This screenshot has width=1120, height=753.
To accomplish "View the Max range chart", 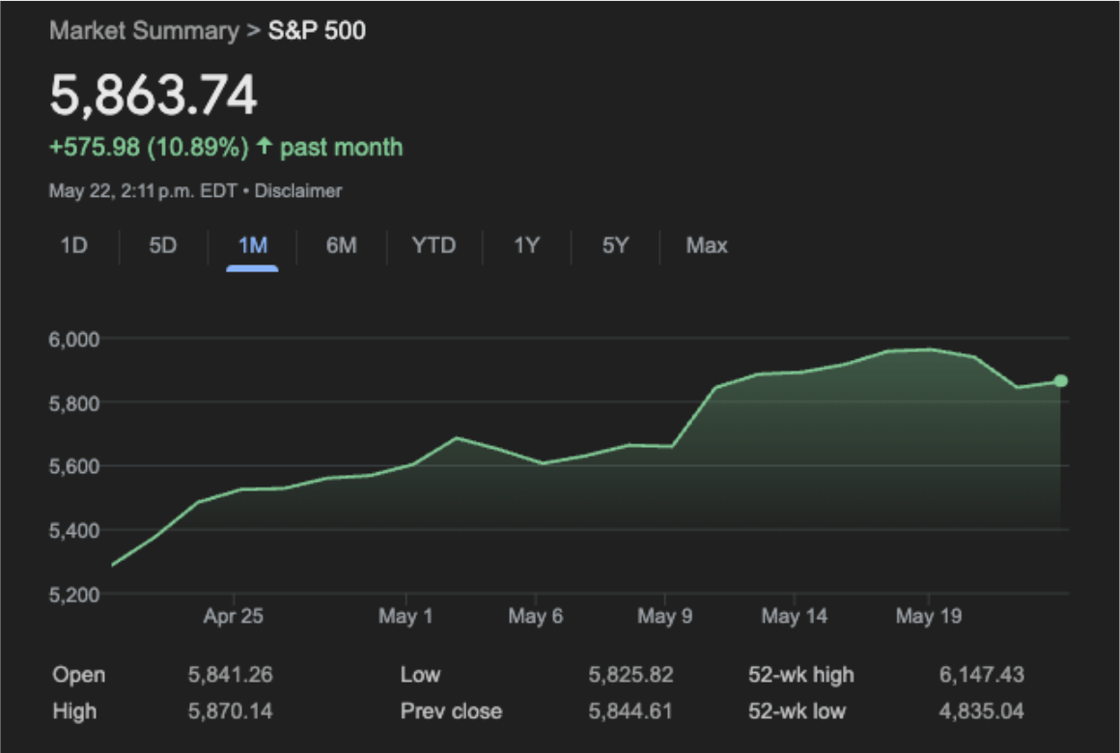I will (706, 246).
